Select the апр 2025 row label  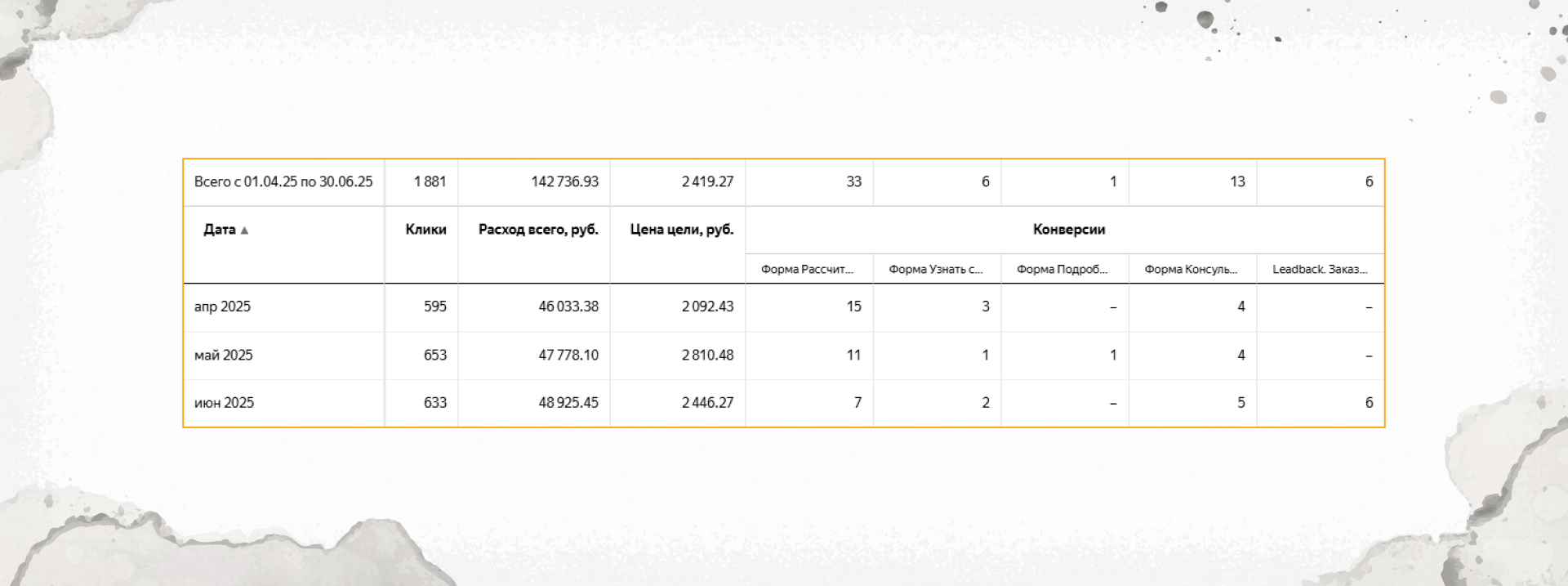point(222,306)
